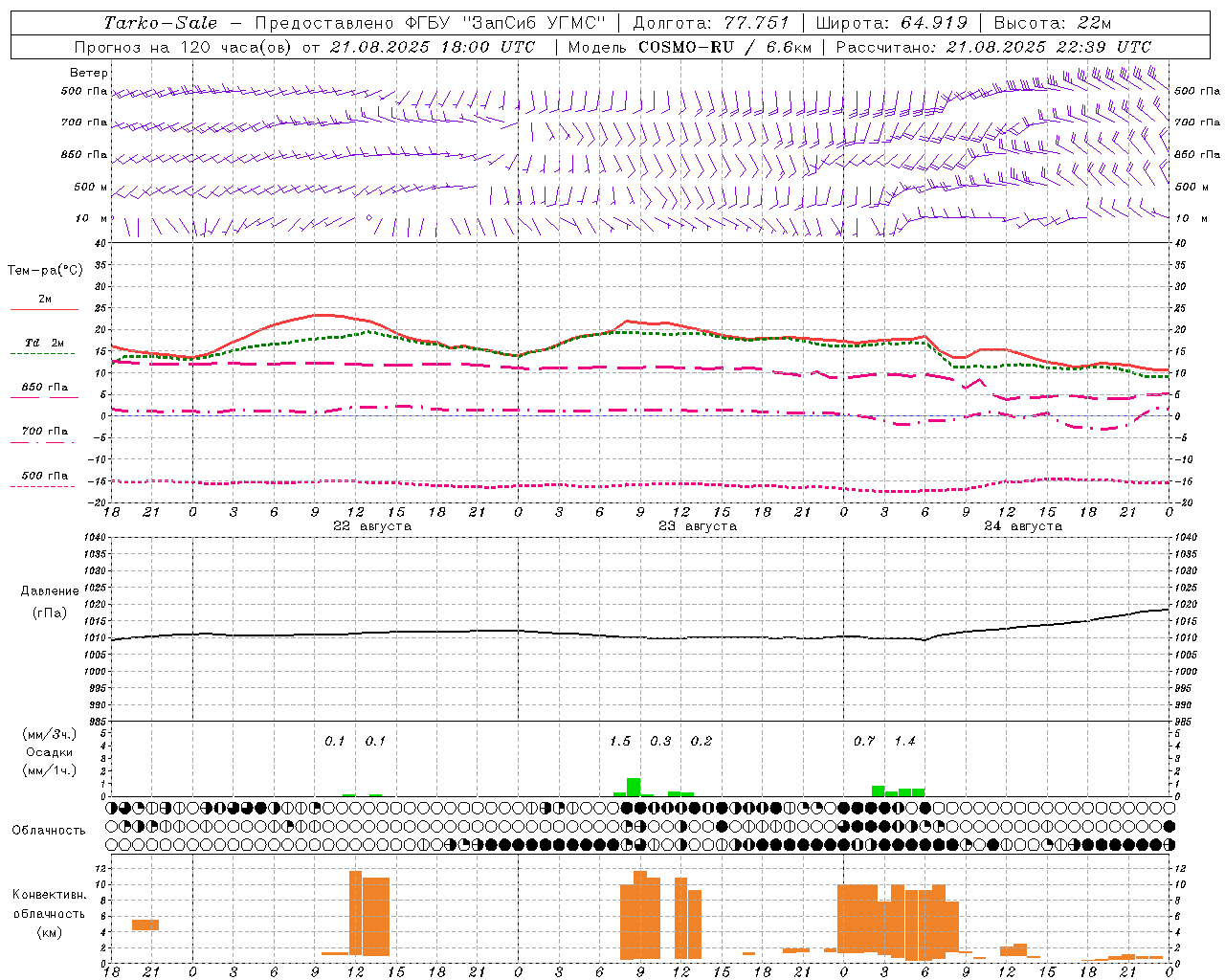This screenshot has width=1225, height=980.
Task: Click the (мм/1ч.) precipitation unit label
Action: (x=49, y=770)
